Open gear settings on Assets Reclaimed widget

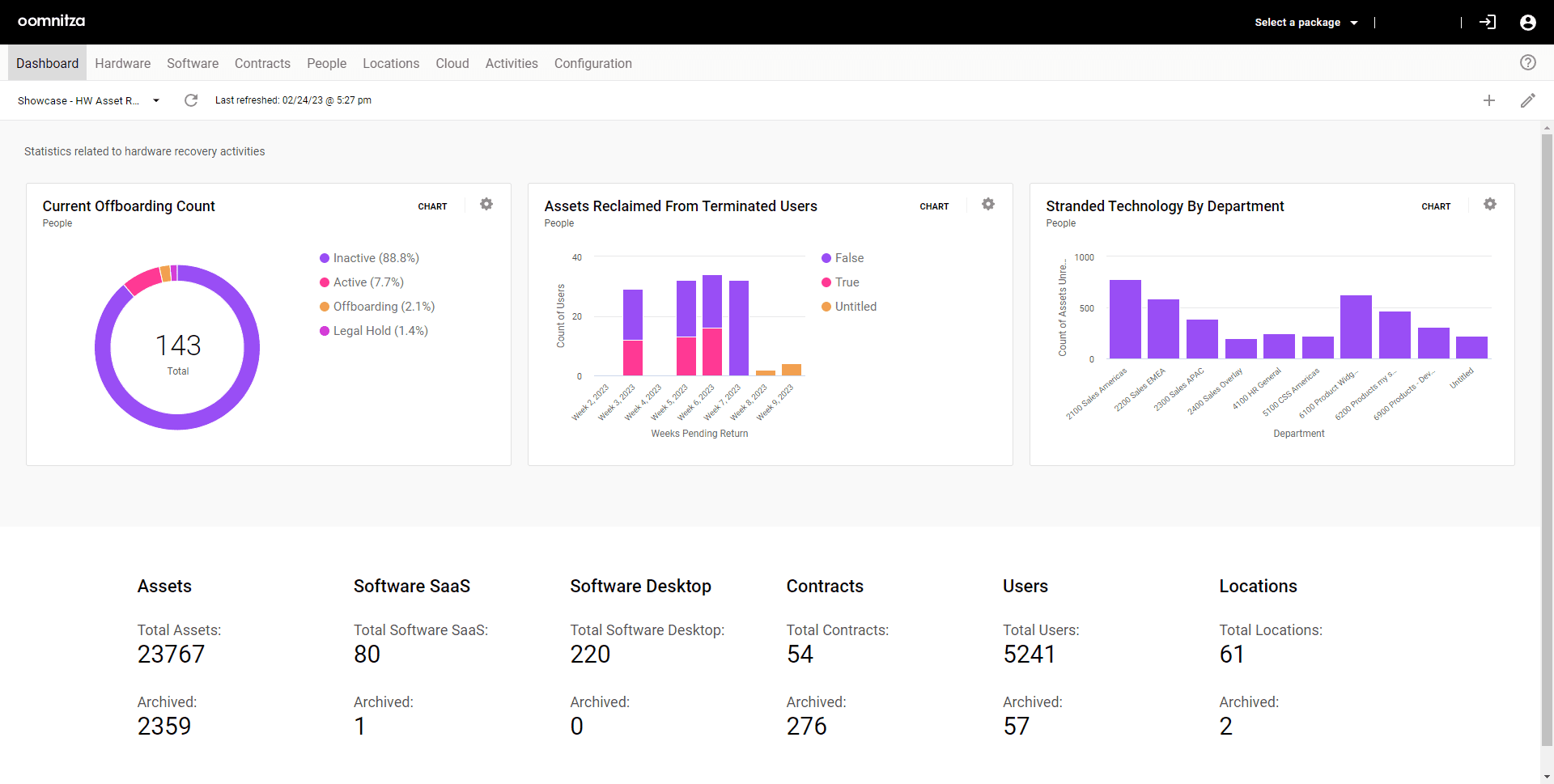point(988,205)
